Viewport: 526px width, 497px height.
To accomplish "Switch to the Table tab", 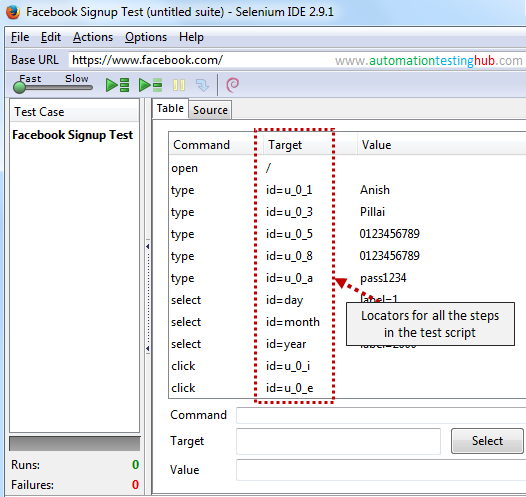I will [170, 108].
